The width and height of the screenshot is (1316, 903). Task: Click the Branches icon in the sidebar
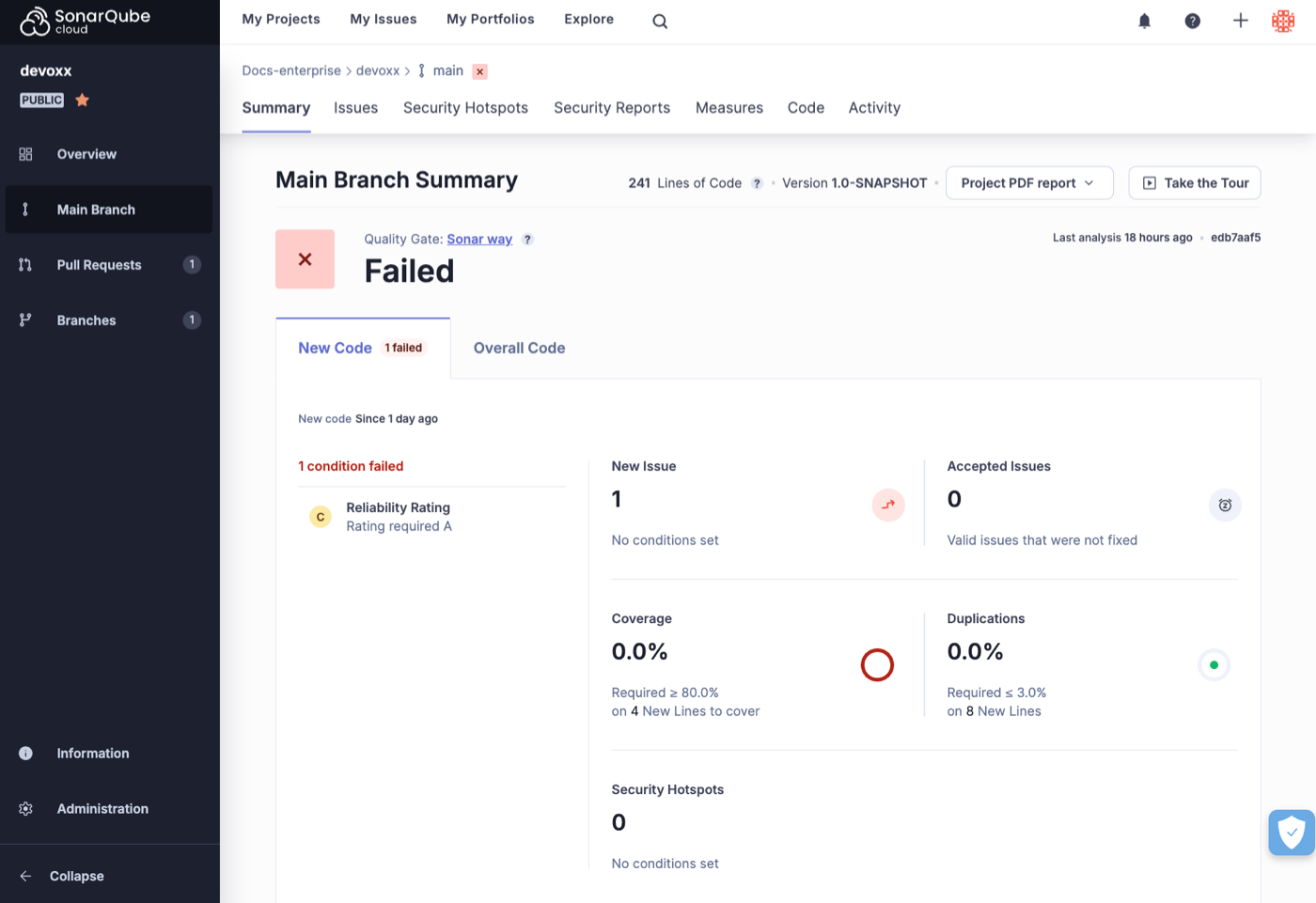point(25,319)
